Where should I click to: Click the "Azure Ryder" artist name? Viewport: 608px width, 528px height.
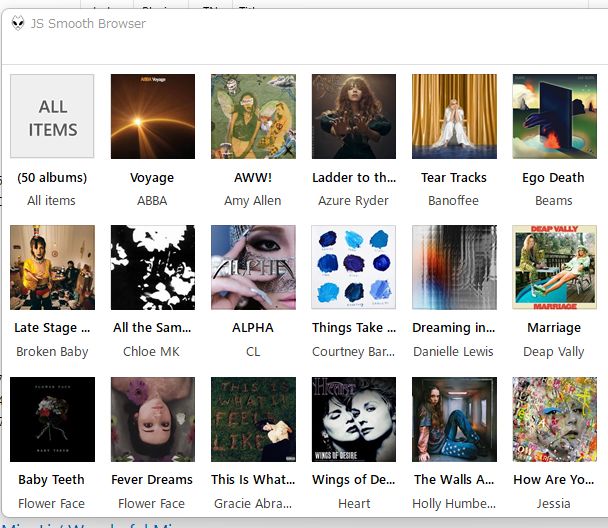pos(353,200)
